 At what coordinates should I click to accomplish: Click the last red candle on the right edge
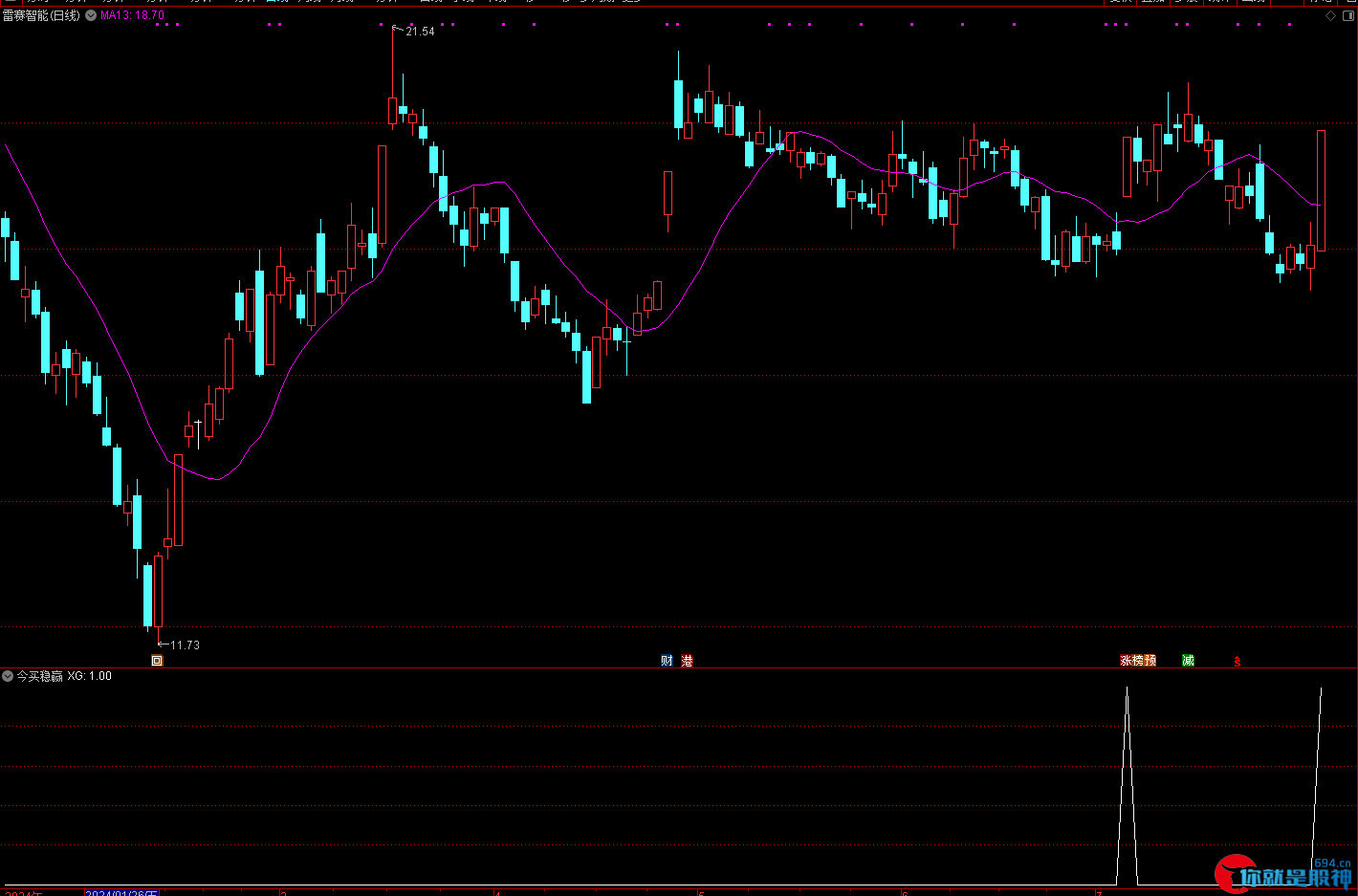[1321, 189]
